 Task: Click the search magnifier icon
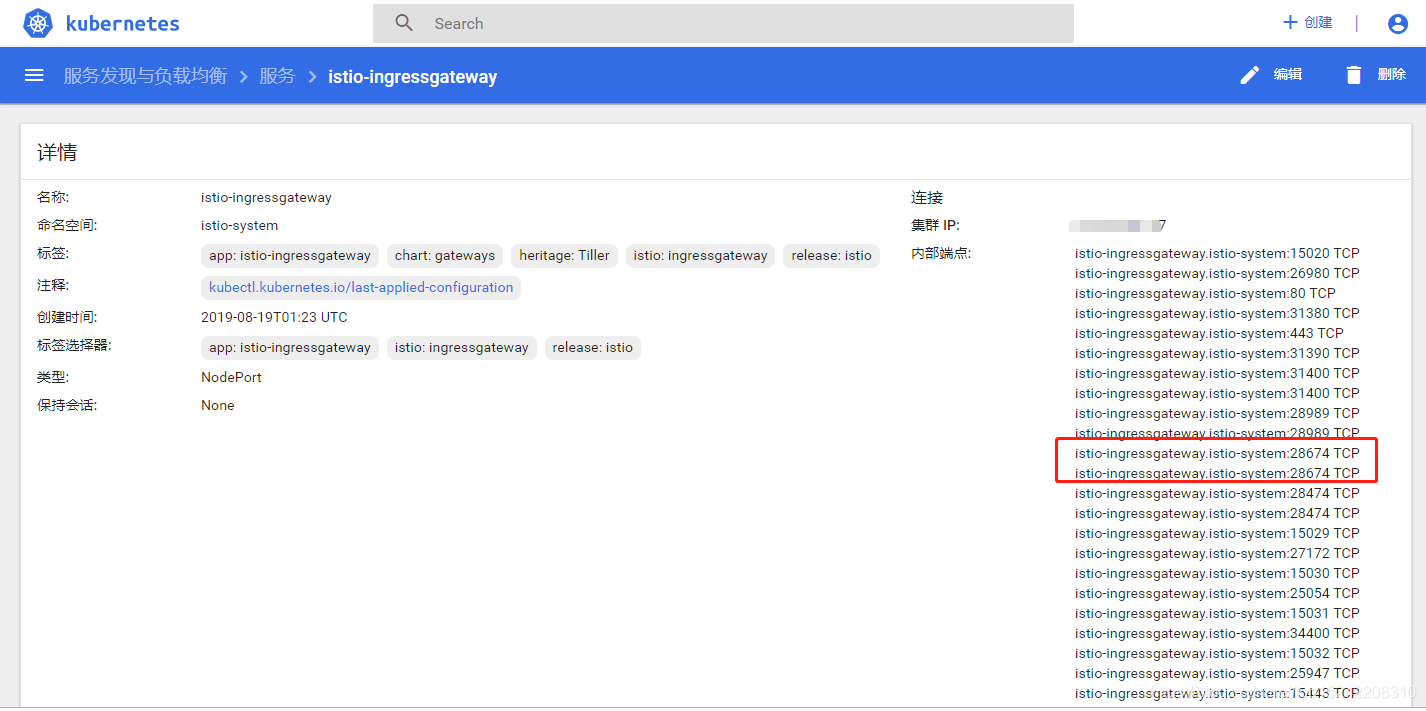click(x=404, y=23)
